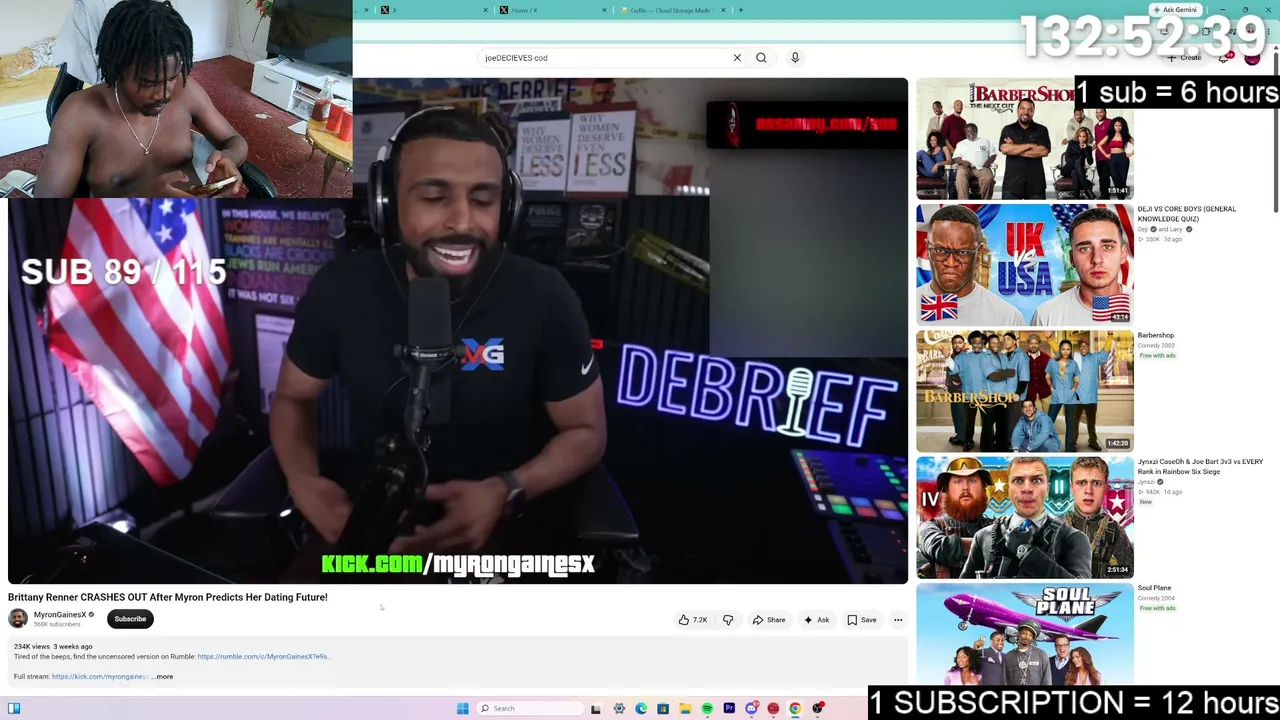The height and width of the screenshot is (720, 1280).
Task: Open DEJI VS CORE BOYS video title
Action: [1187, 214]
